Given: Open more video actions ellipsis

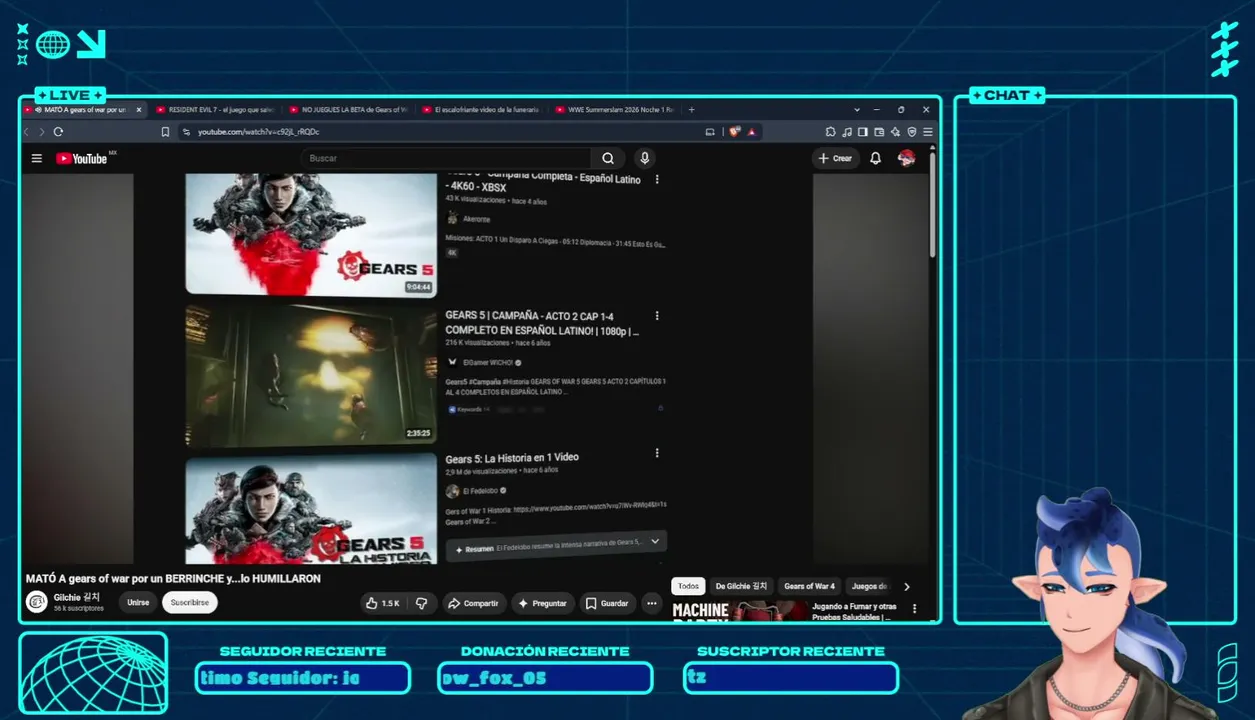Looking at the screenshot, I should coord(652,603).
